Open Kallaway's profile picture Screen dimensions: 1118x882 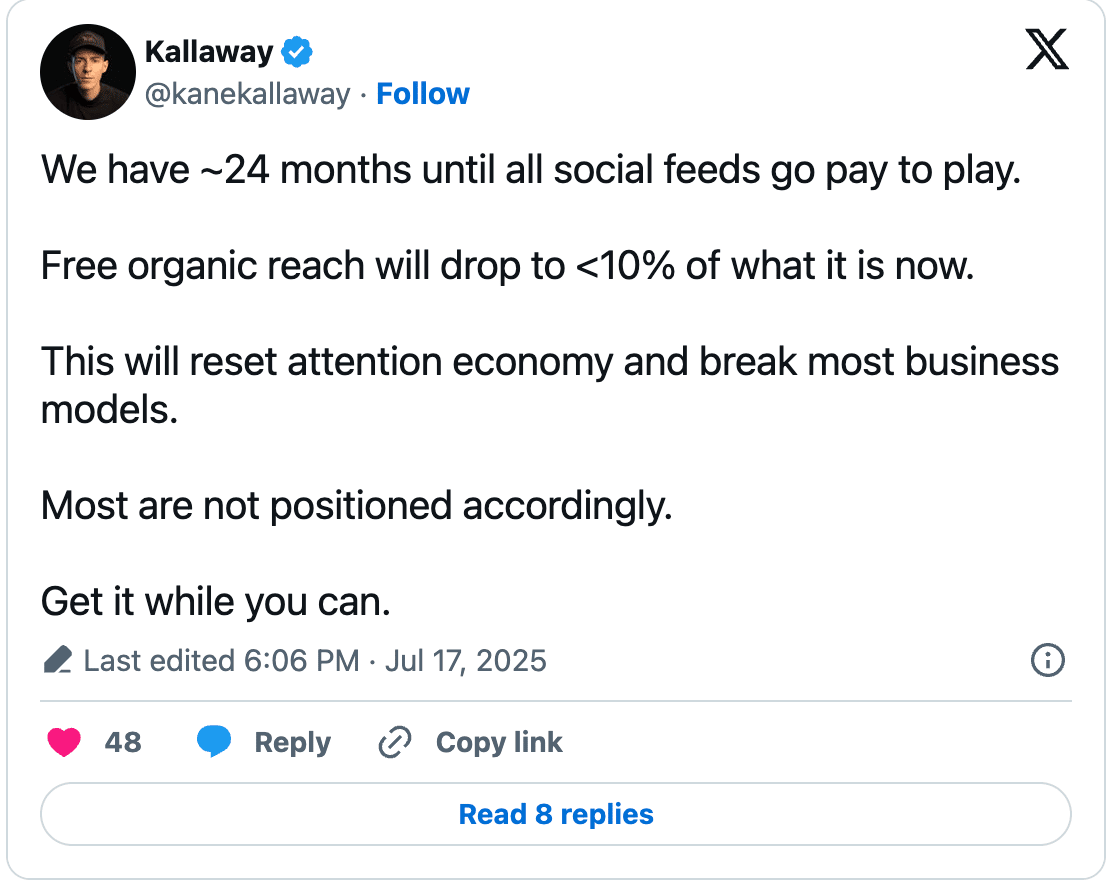[x=88, y=72]
